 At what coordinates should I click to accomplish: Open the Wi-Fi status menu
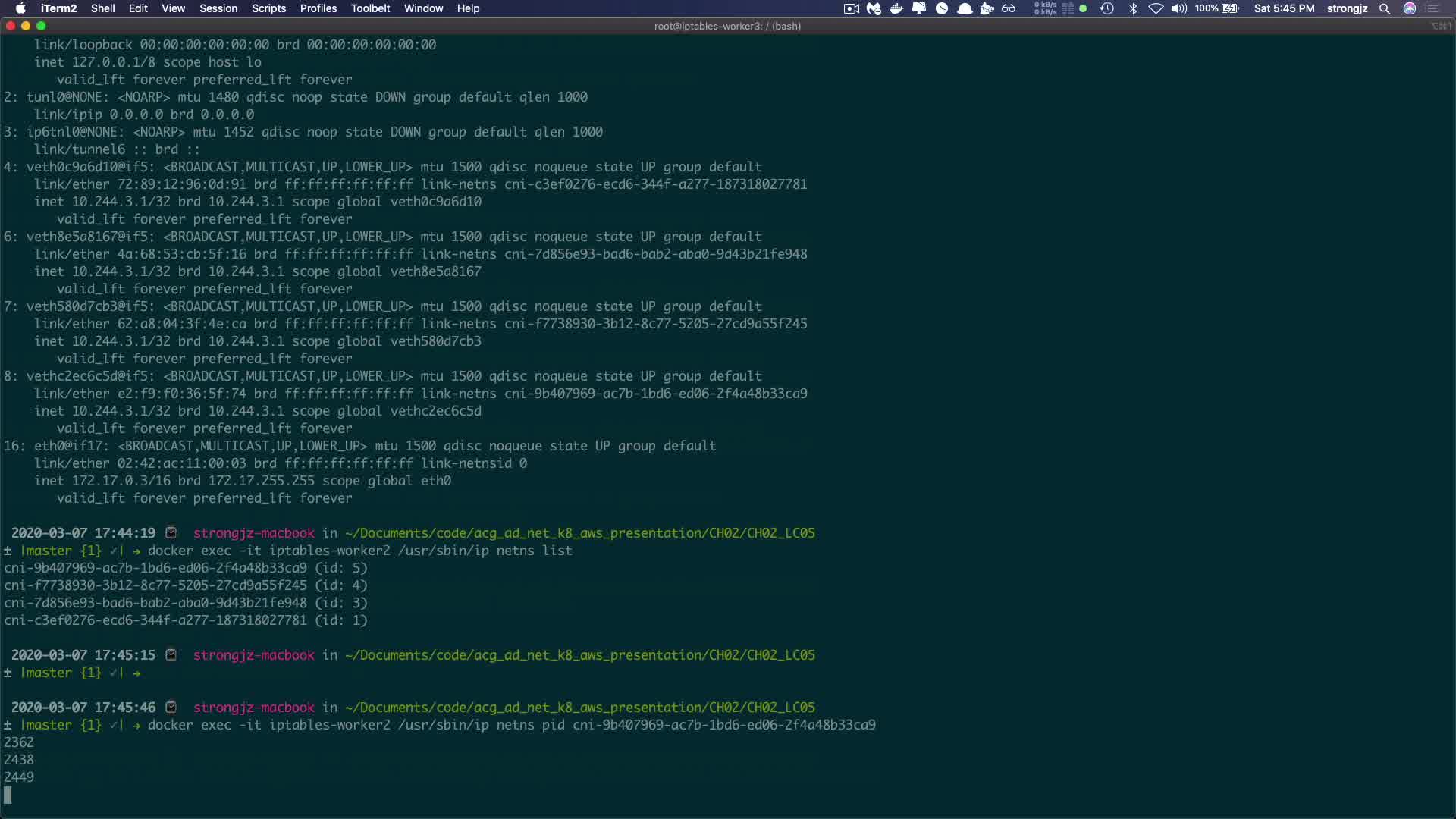[1156, 8]
